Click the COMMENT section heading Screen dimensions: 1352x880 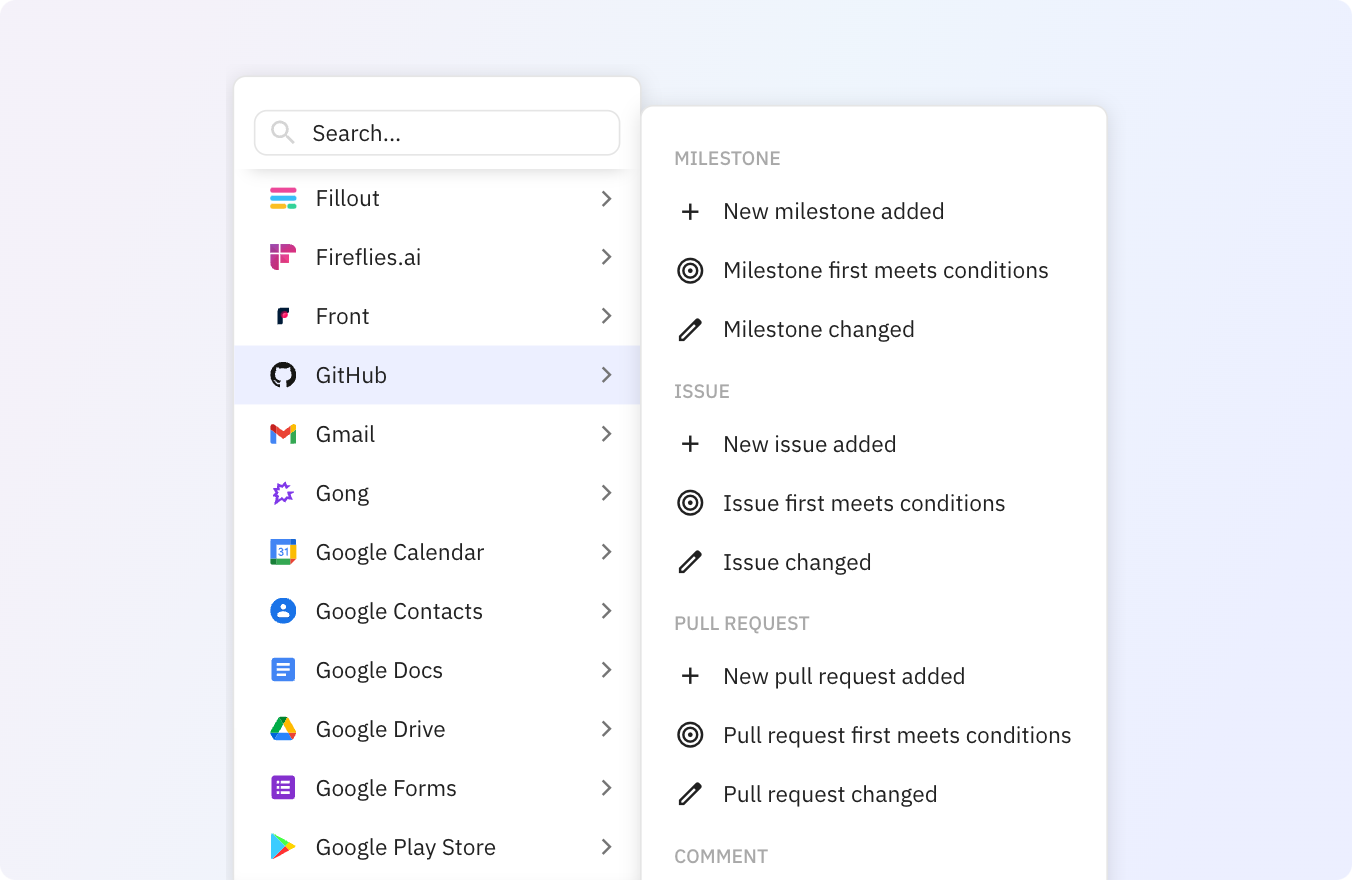point(721,856)
